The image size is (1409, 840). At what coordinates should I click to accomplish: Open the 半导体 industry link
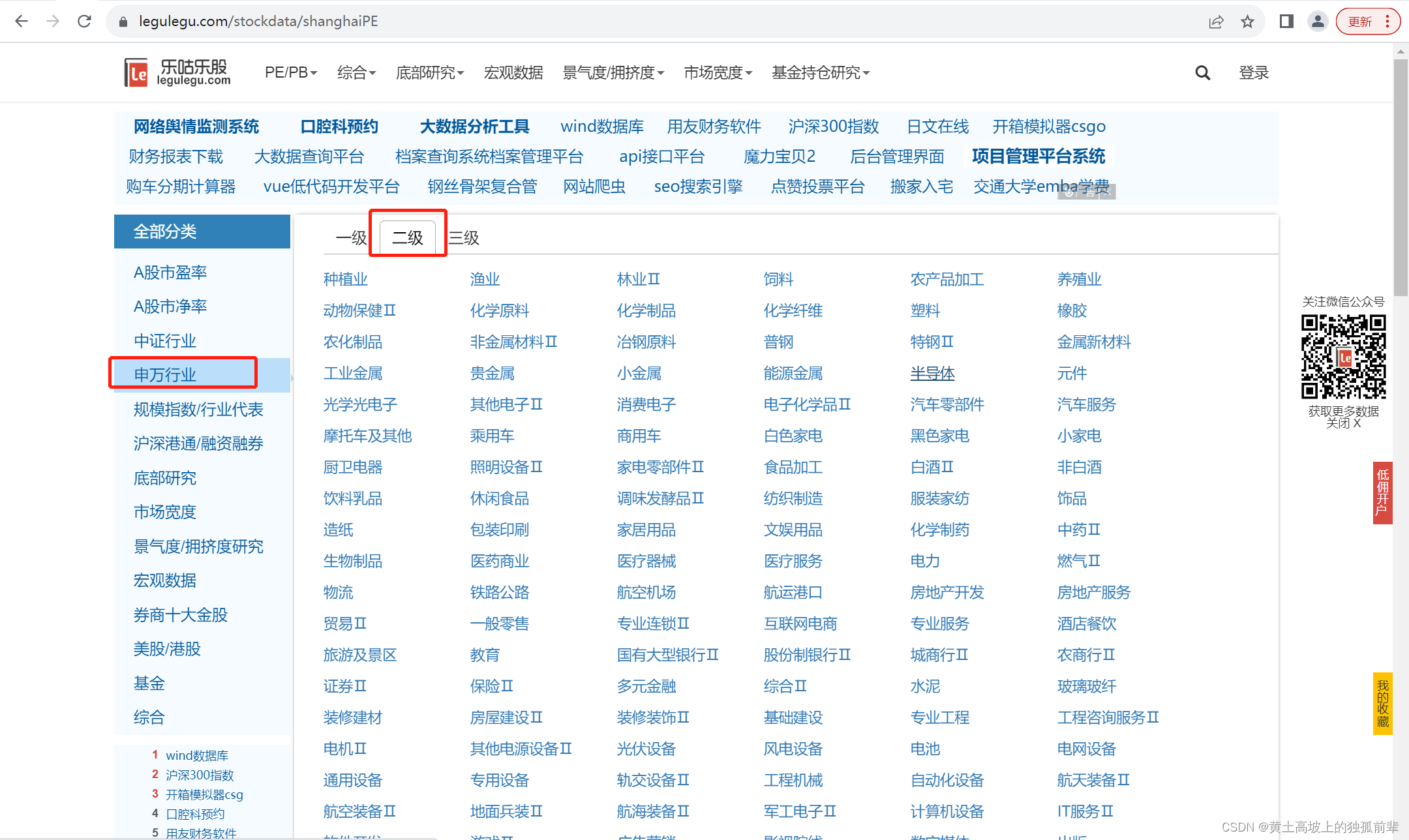click(x=932, y=373)
